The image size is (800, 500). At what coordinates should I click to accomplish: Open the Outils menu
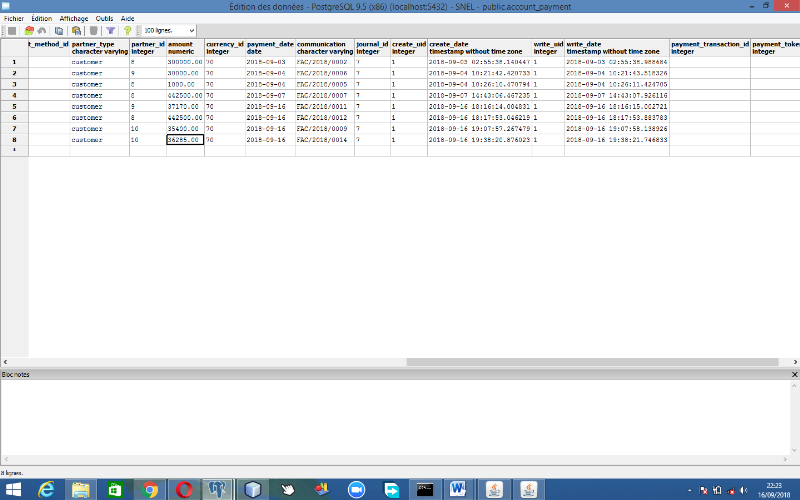point(104,18)
